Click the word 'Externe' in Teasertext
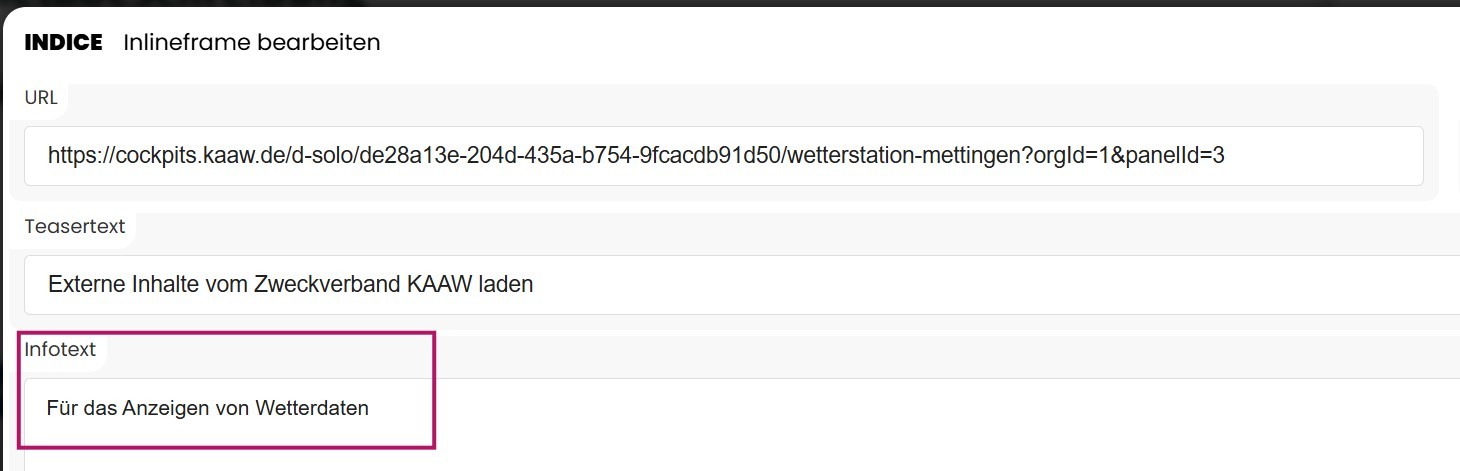The width and height of the screenshot is (1460, 471). 86,285
